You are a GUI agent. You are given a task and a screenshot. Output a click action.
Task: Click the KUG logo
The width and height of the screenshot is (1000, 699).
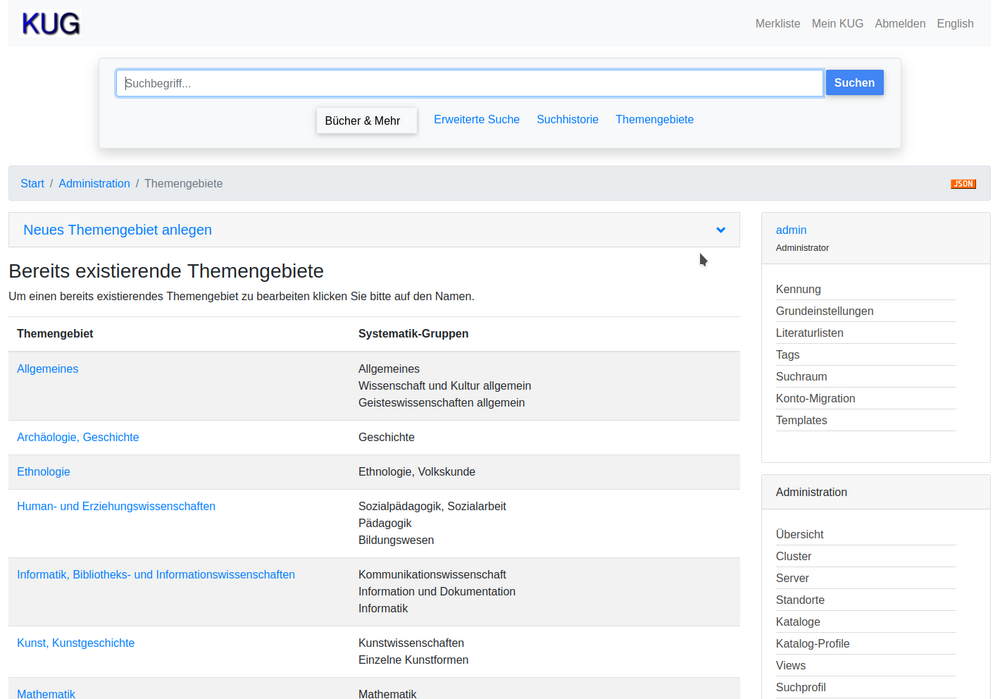click(51, 24)
